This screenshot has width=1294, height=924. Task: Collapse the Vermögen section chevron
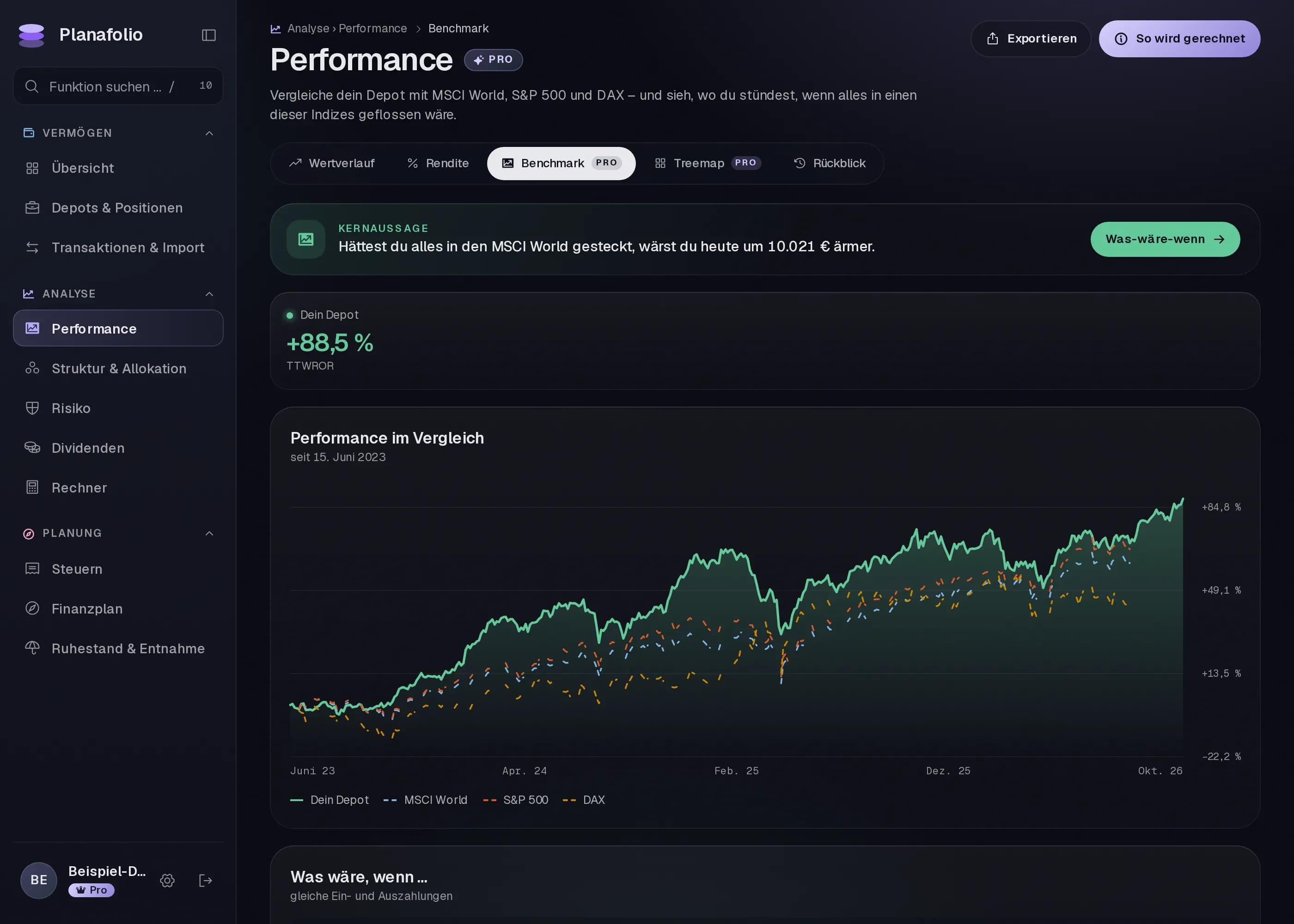(x=209, y=133)
